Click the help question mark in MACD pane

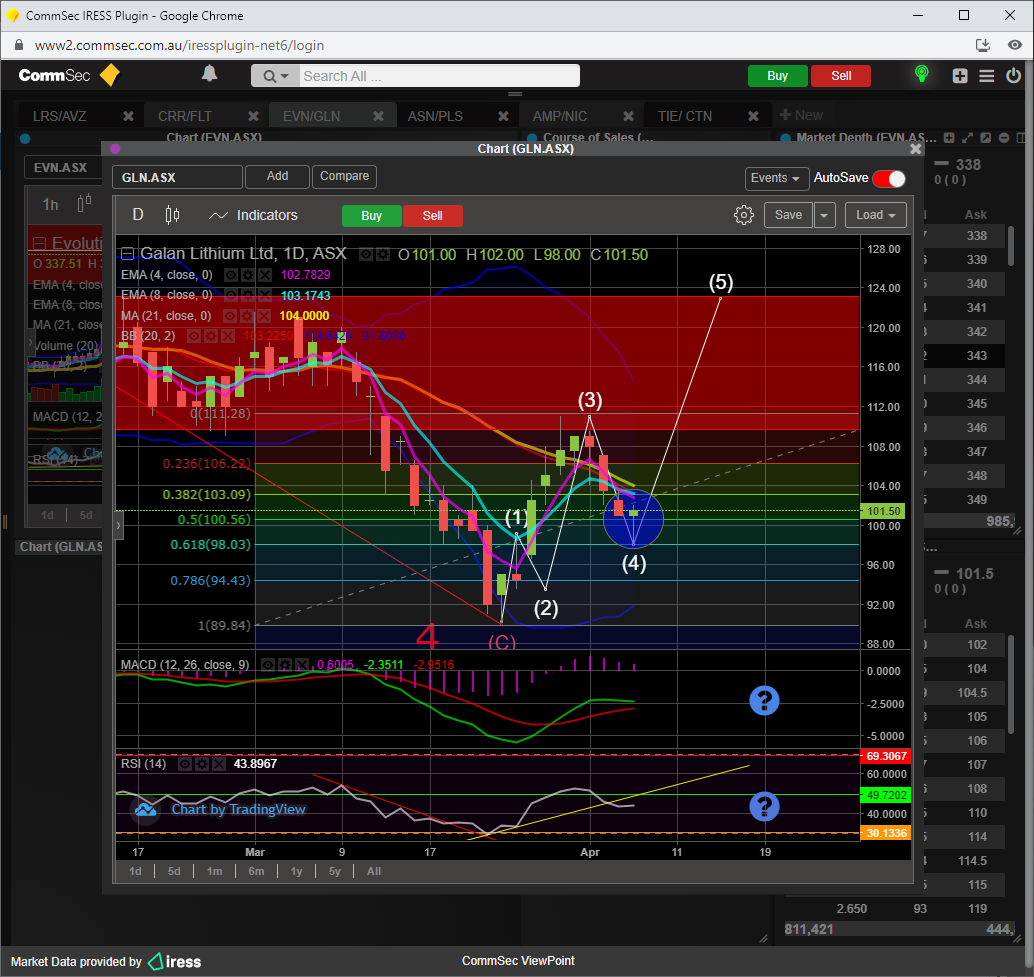click(764, 700)
